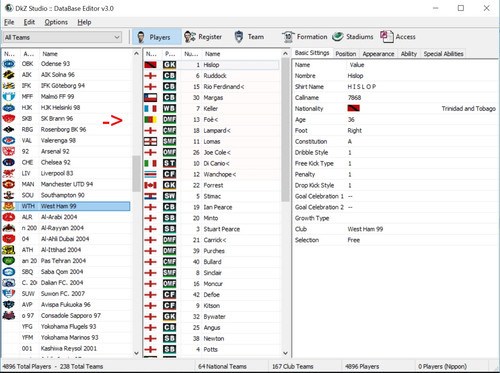The height and width of the screenshot is (373, 500).
Task: Select the Chelsea 92 team row
Action: pos(66,162)
